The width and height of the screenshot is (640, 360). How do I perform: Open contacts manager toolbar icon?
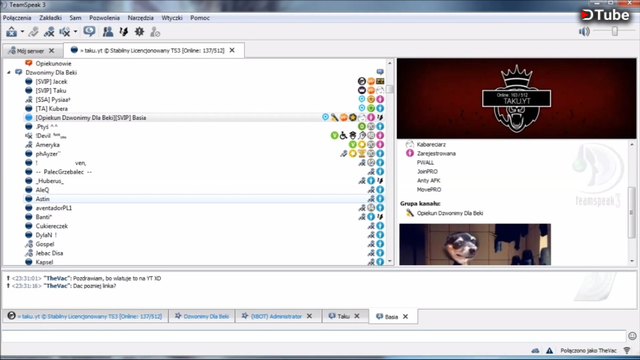108,32
